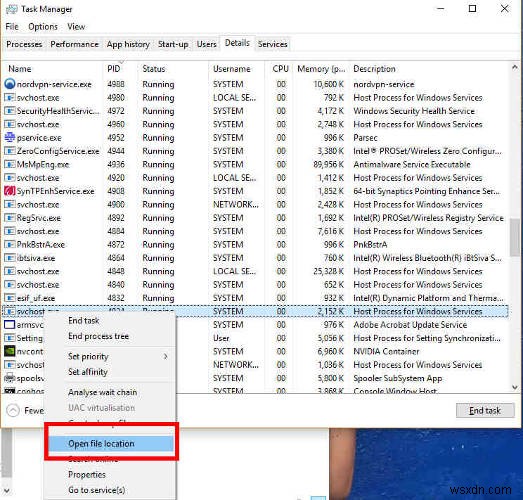
Task: Select the esif_uf.exe row name
Action: 36,298
